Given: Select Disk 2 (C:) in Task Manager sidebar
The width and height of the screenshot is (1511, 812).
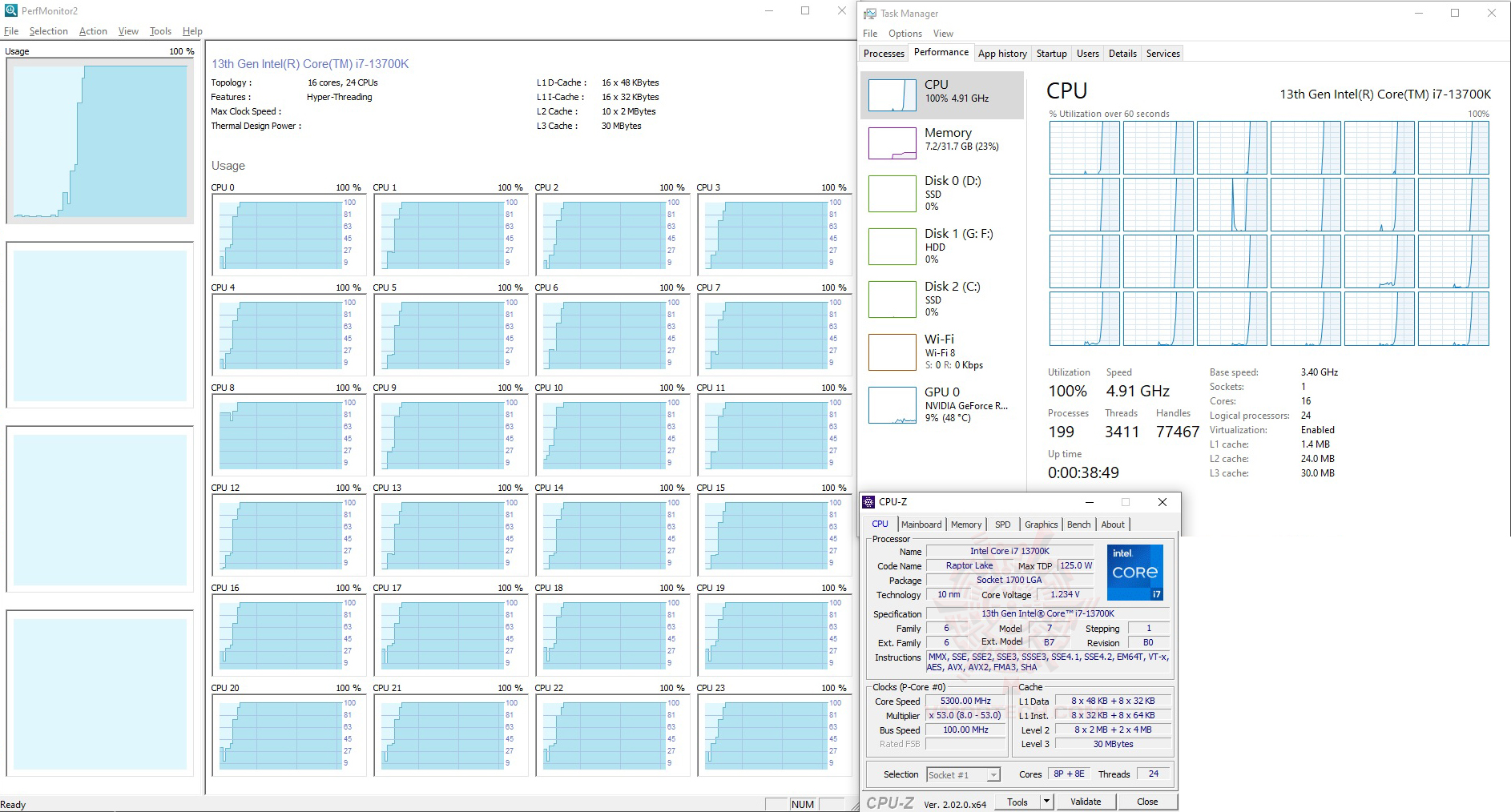Looking at the screenshot, I should click(x=942, y=299).
